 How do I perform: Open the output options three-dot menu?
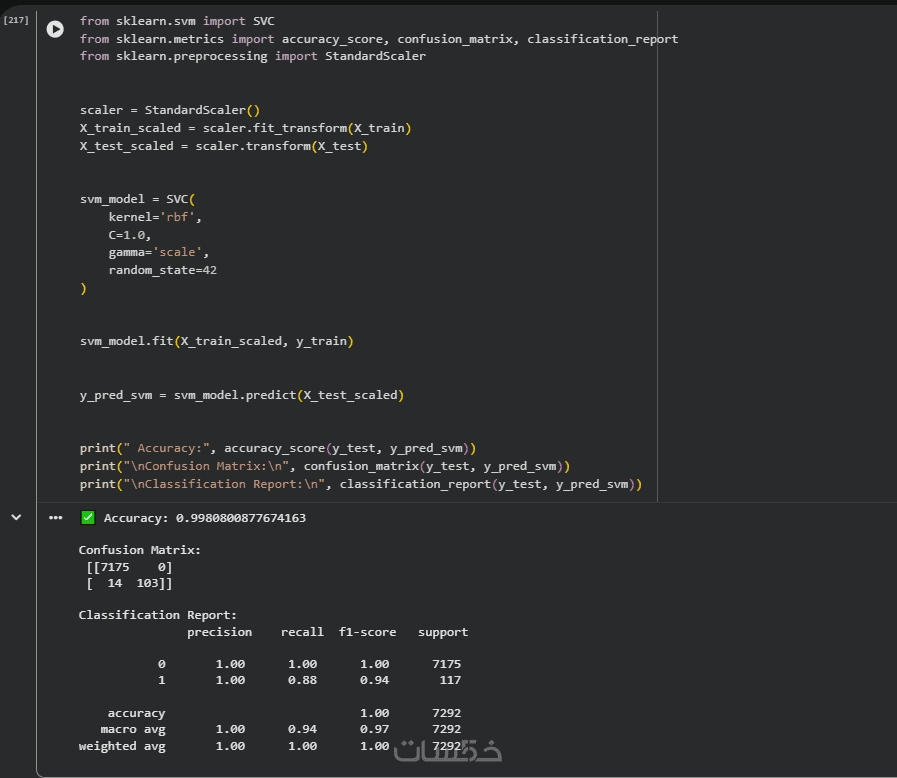coord(55,518)
